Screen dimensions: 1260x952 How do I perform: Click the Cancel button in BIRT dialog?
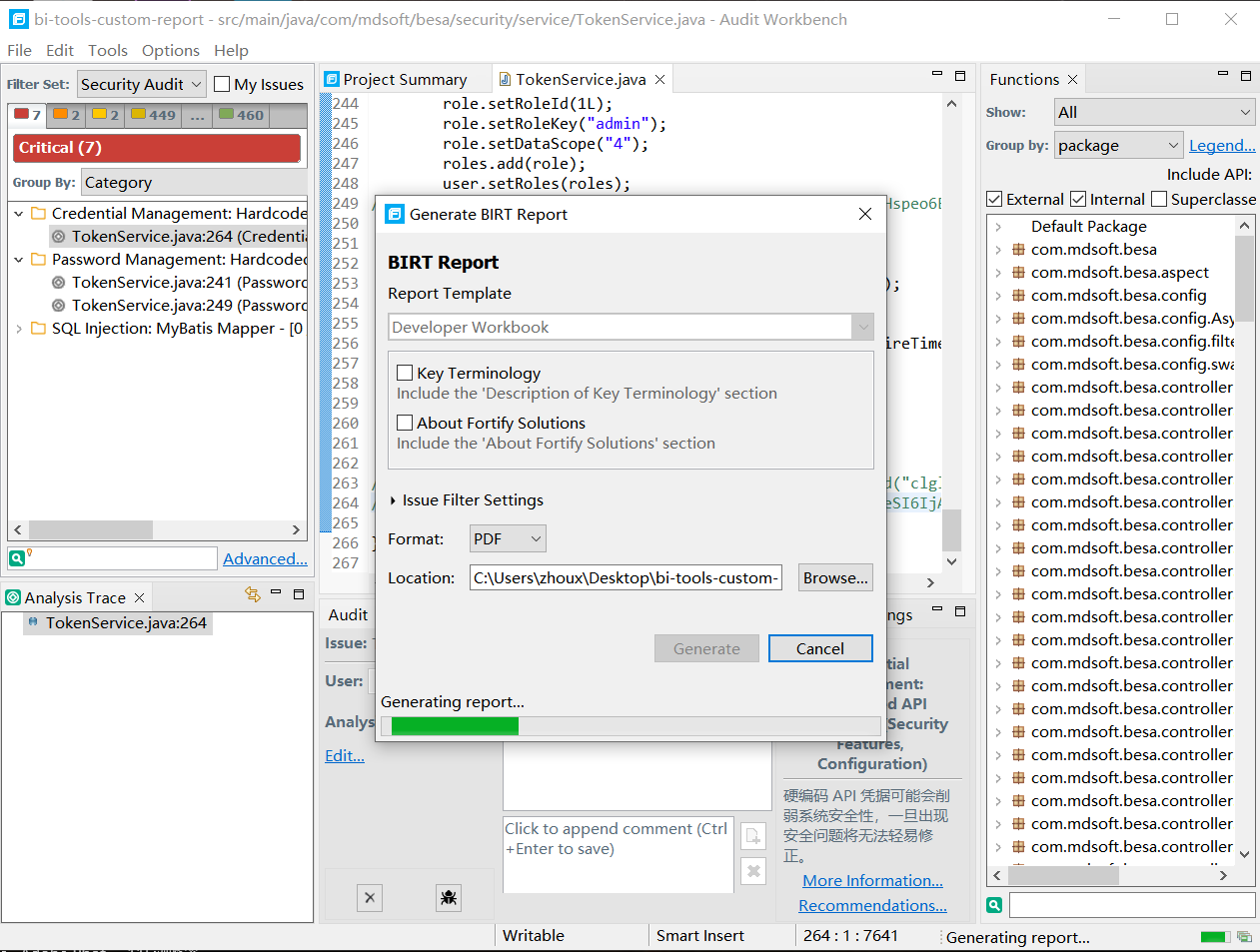pyautogui.click(x=820, y=648)
